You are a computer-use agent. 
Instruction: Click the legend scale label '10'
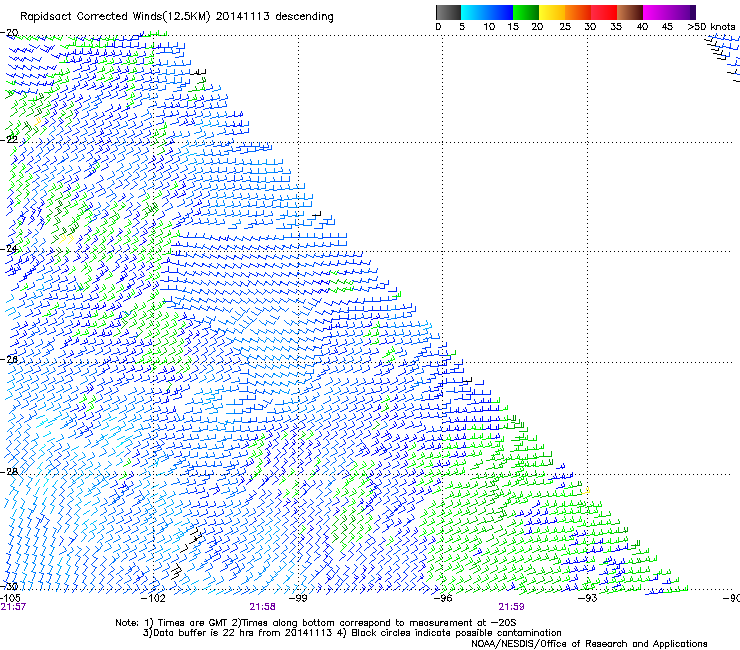(x=489, y=27)
